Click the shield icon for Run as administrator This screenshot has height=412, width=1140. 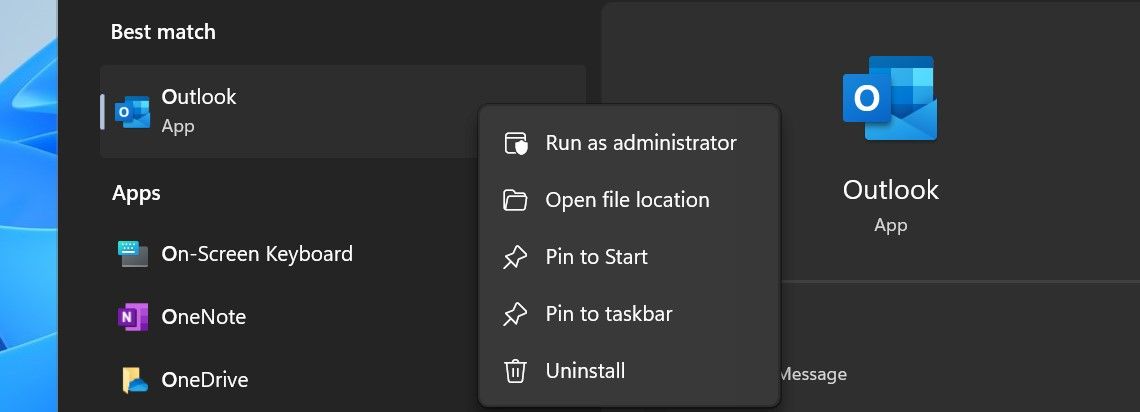[x=515, y=143]
